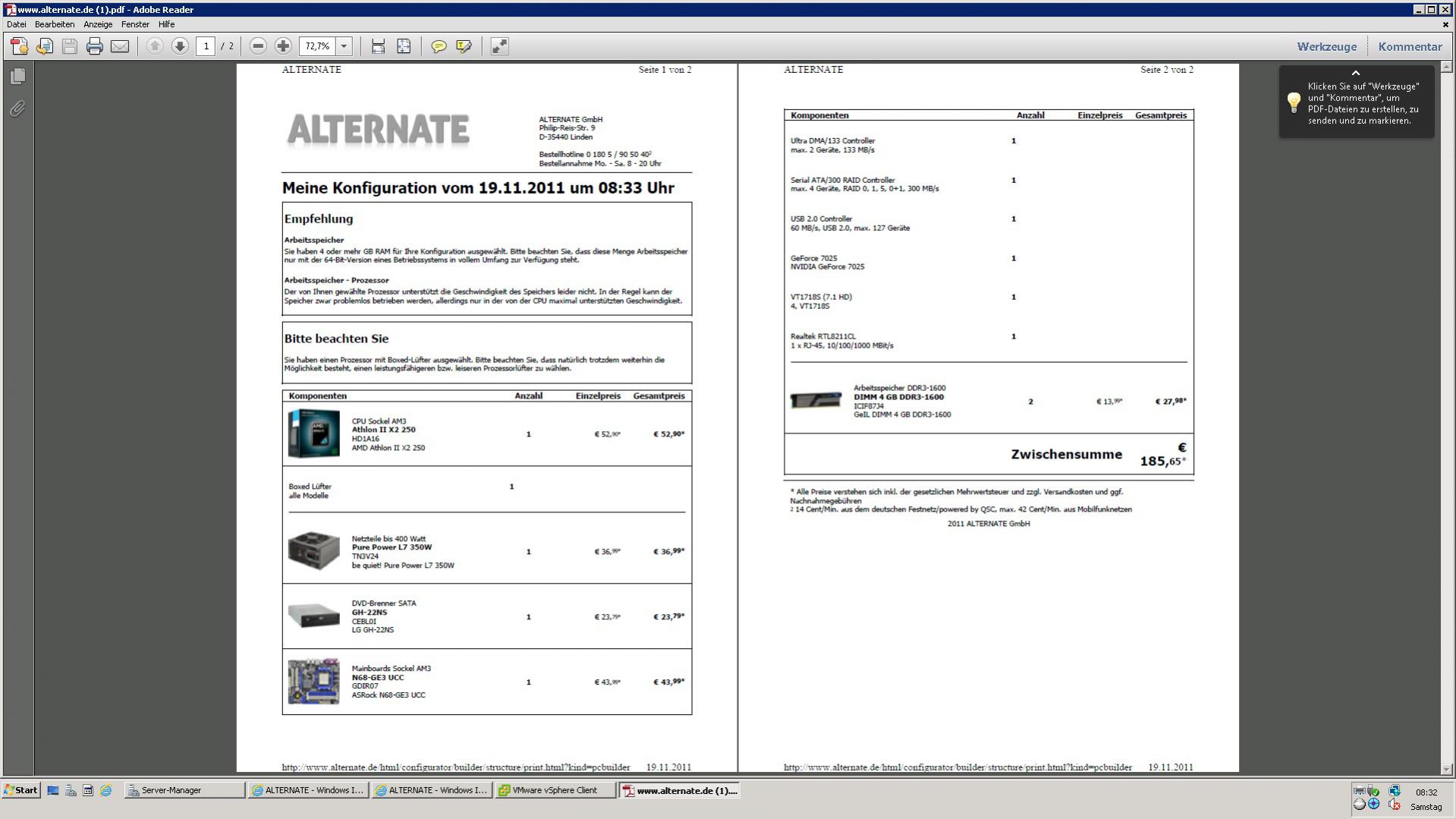The image size is (1456, 819).
Task: Open the Anzeige menu
Action: (x=98, y=24)
